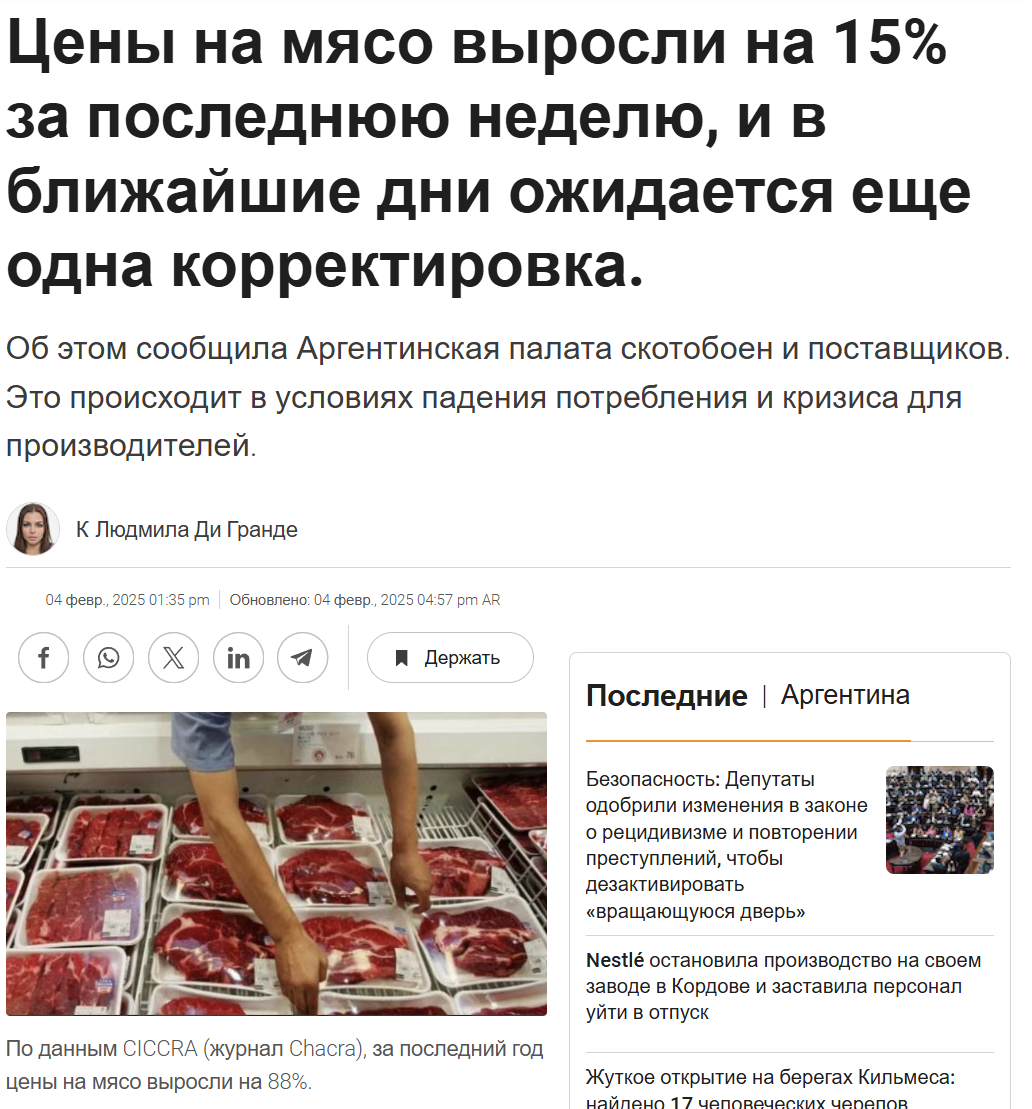Save article with Держать button
The height and width of the screenshot is (1109, 1032).
450,658
